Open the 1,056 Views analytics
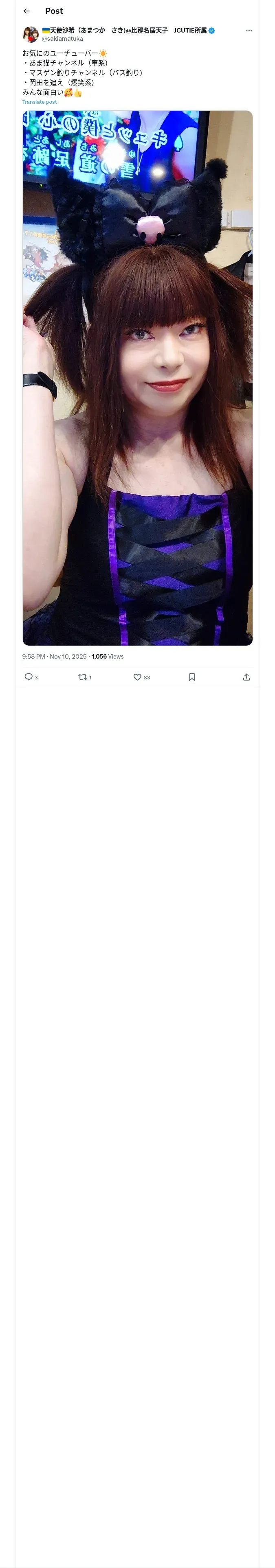Screen dimensions: 275x1568 [x=107, y=656]
